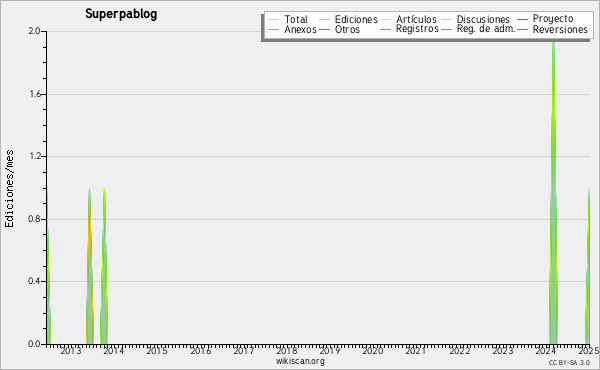Select the Artículos legend entry
Screen dimensions: 600x370
coord(409,19)
